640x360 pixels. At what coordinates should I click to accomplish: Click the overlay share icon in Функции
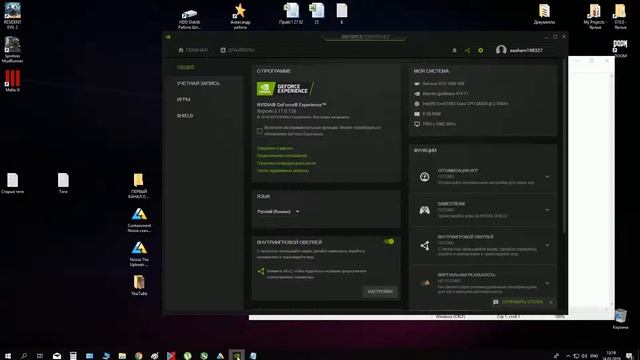pyautogui.click(x=424, y=245)
